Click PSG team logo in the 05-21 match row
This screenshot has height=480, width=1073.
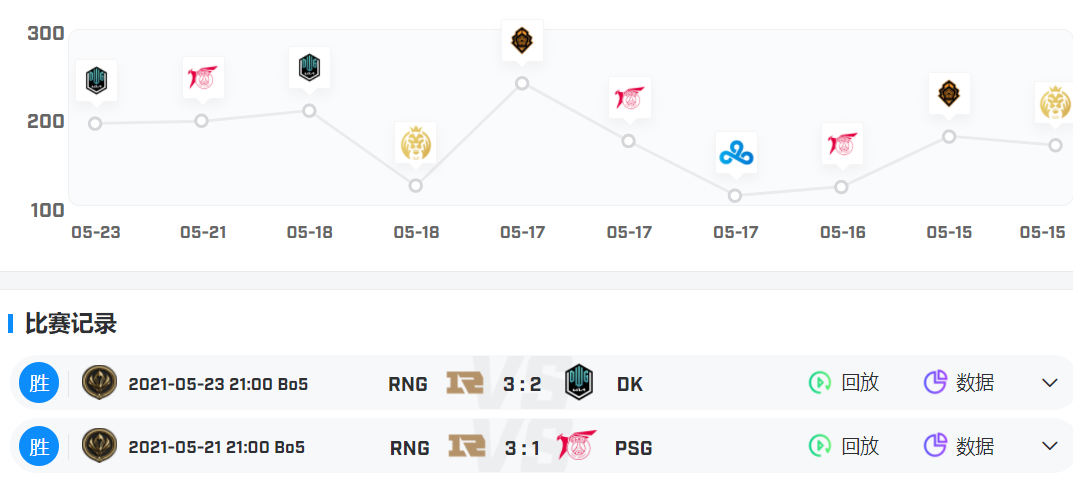pyautogui.click(x=579, y=446)
